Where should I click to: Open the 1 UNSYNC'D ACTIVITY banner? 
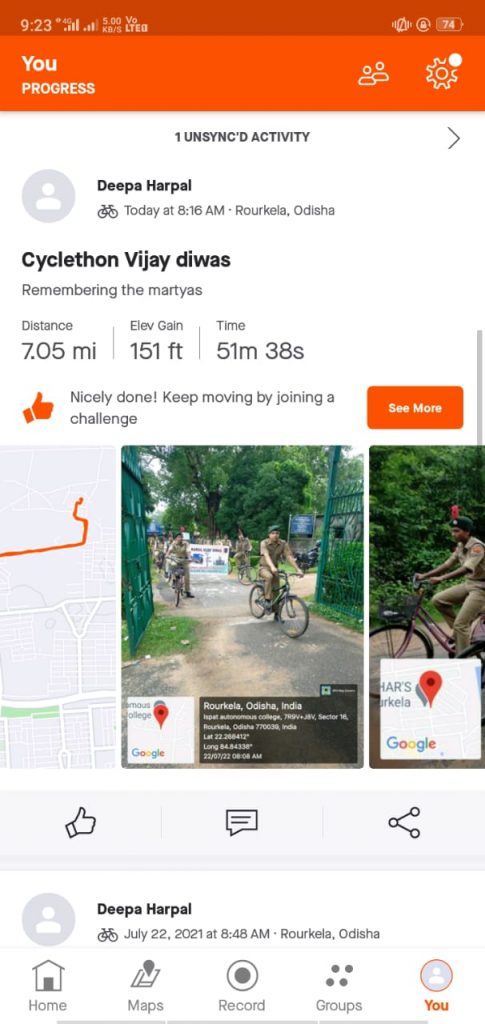(x=242, y=137)
